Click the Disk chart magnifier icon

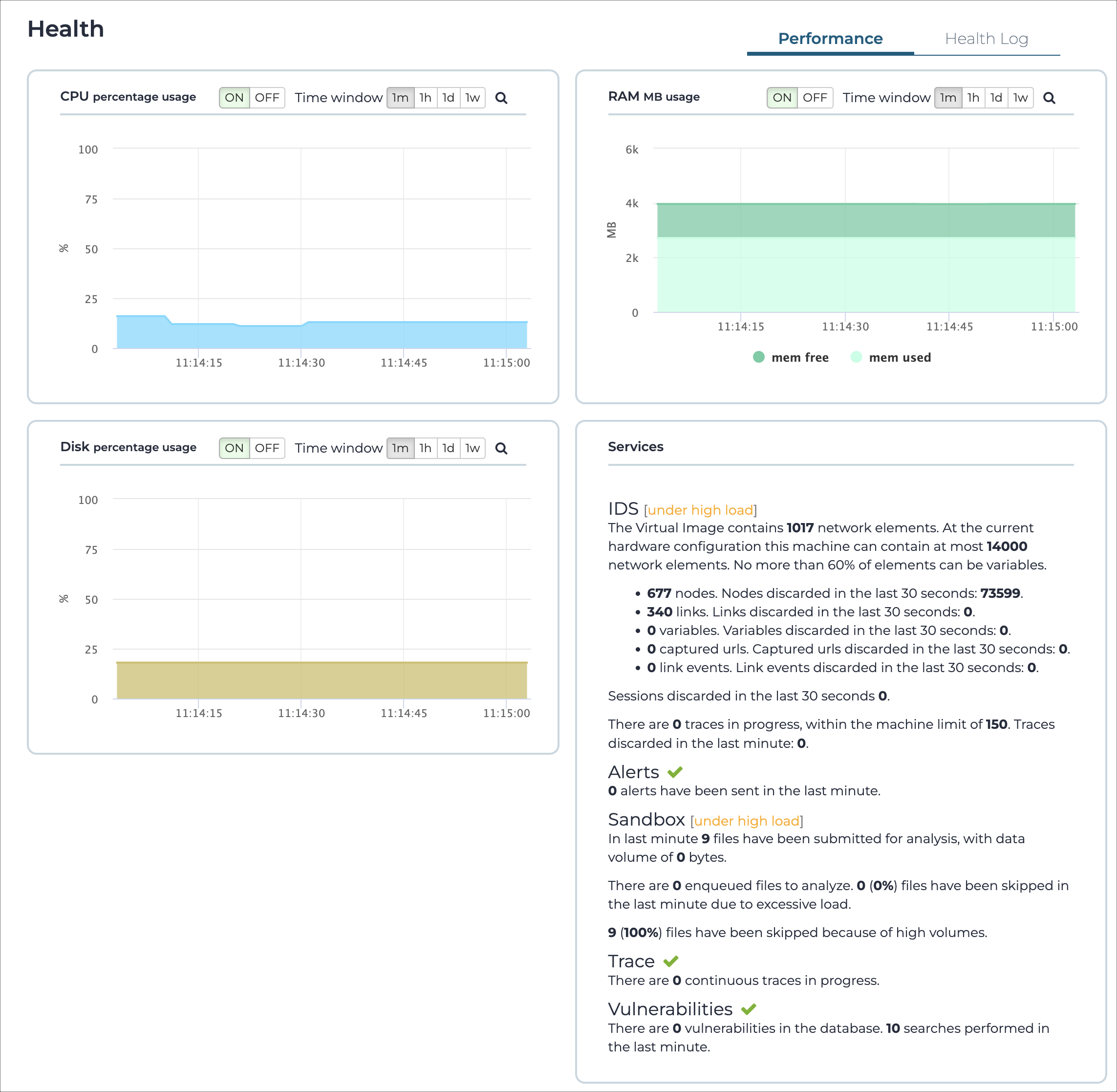[501, 449]
